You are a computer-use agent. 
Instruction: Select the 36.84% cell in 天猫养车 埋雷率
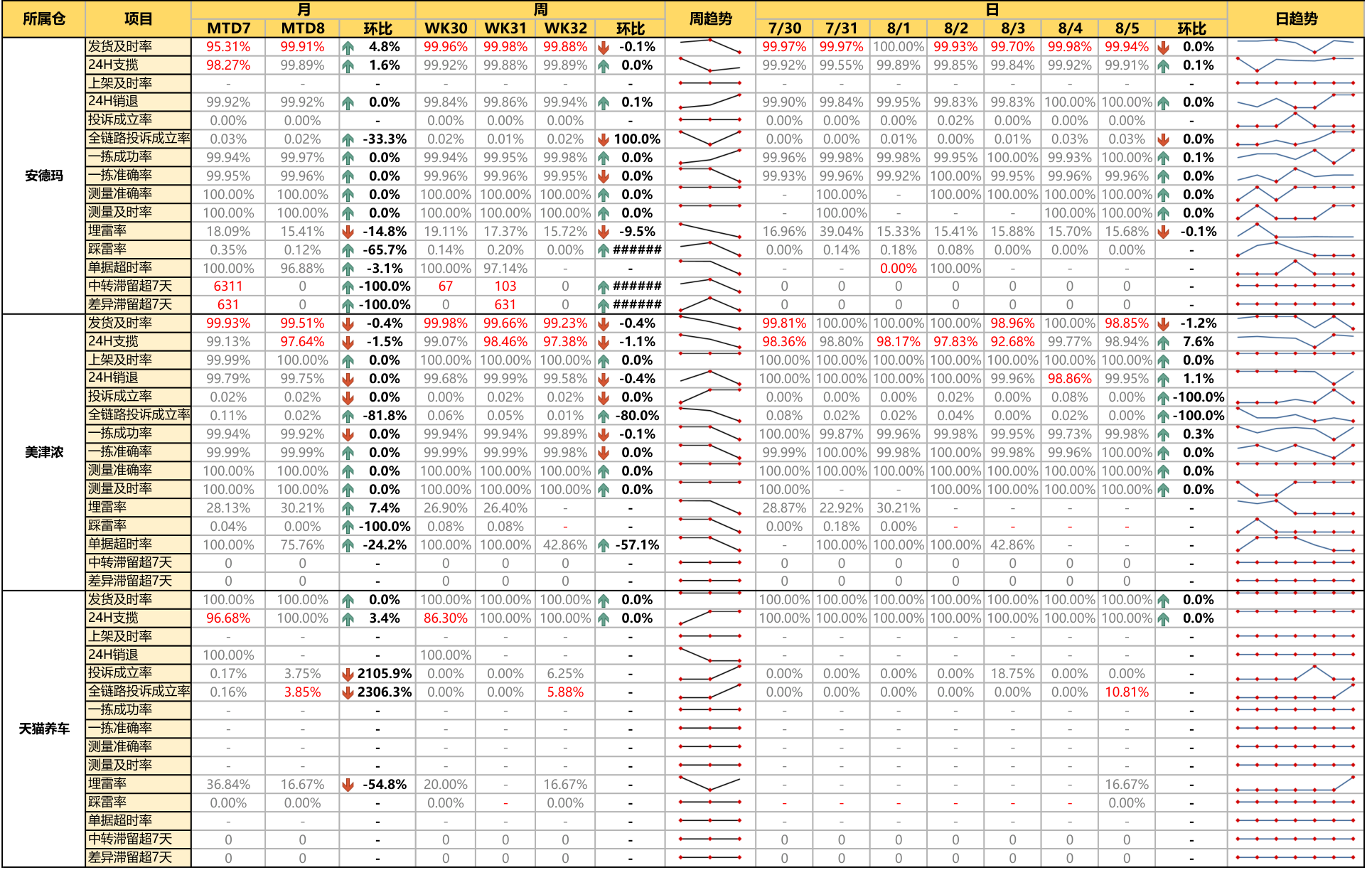click(x=228, y=785)
